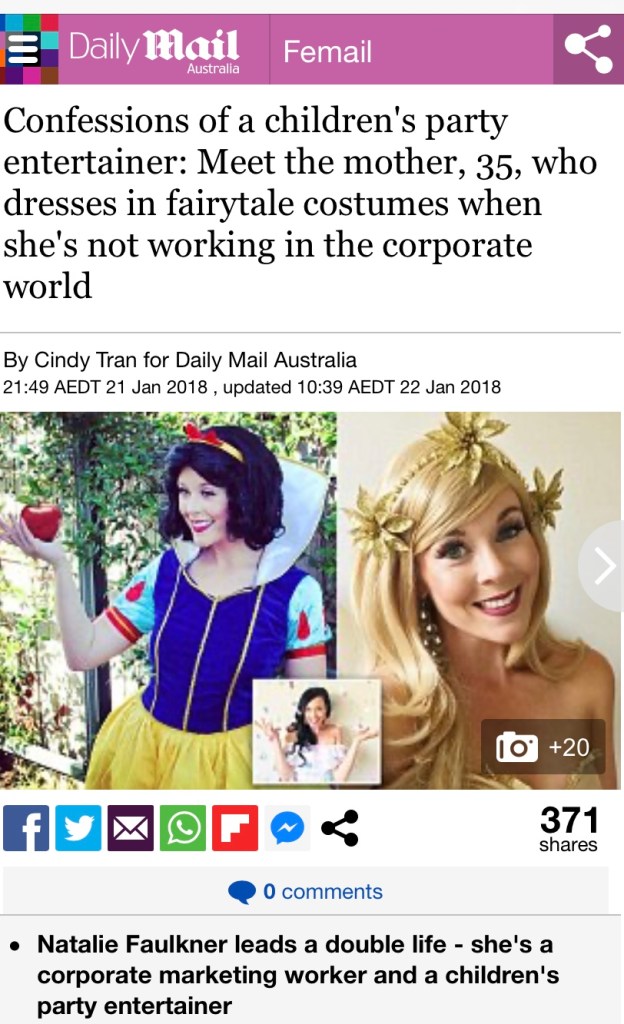Open the black share options icon
The image size is (624, 1024).
point(339,828)
